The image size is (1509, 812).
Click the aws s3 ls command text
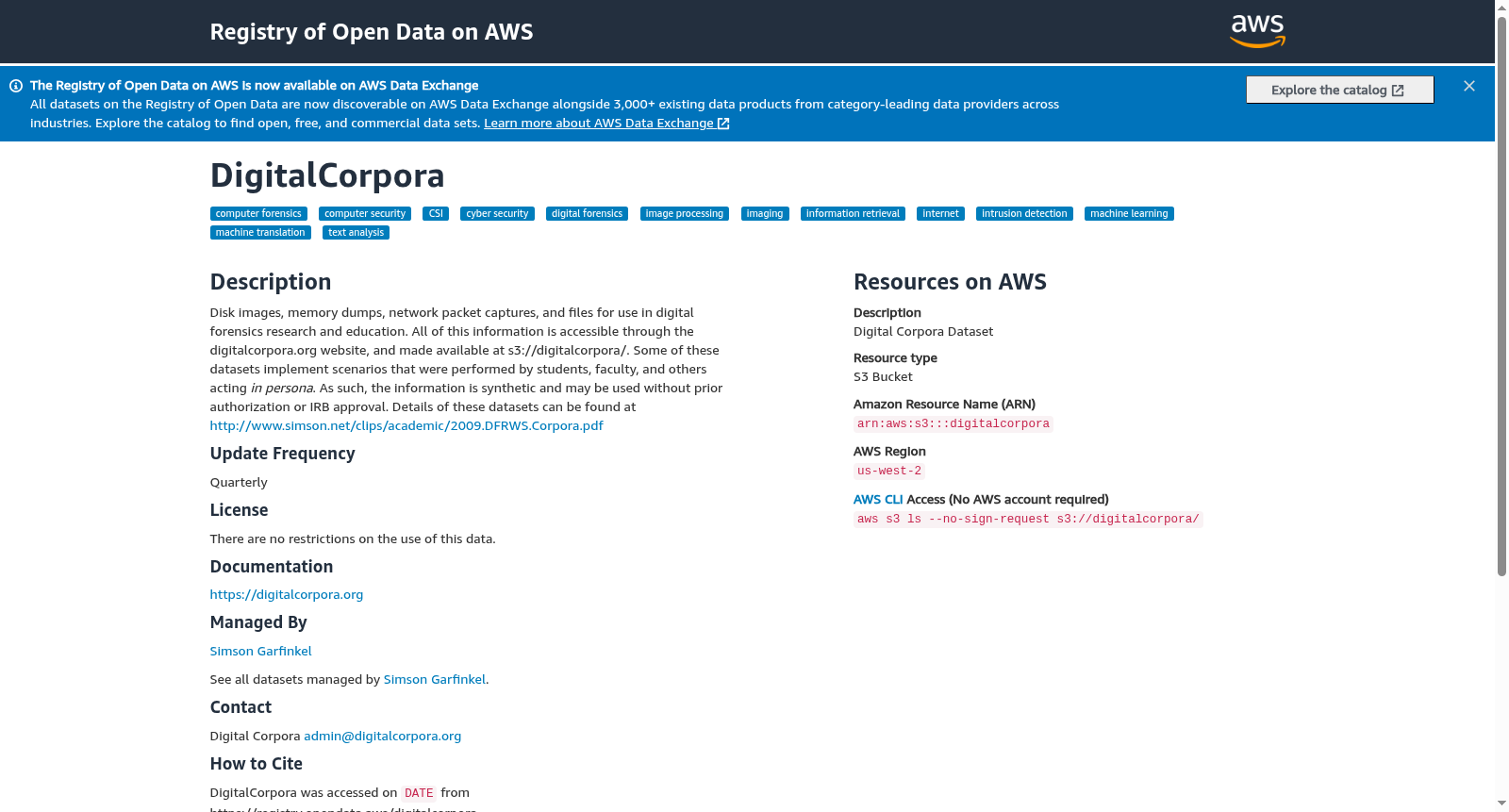[1028, 520]
